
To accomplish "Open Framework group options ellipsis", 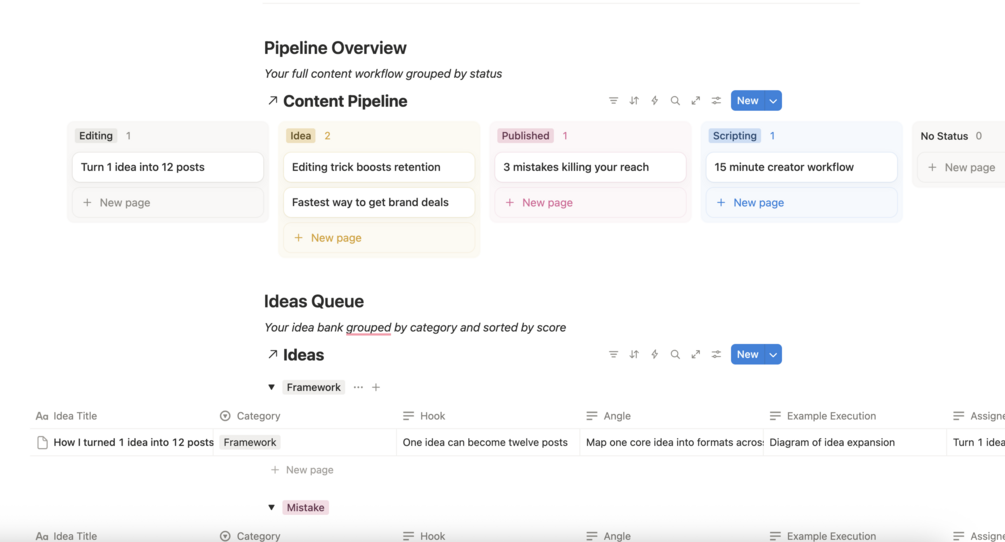I will pos(358,387).
